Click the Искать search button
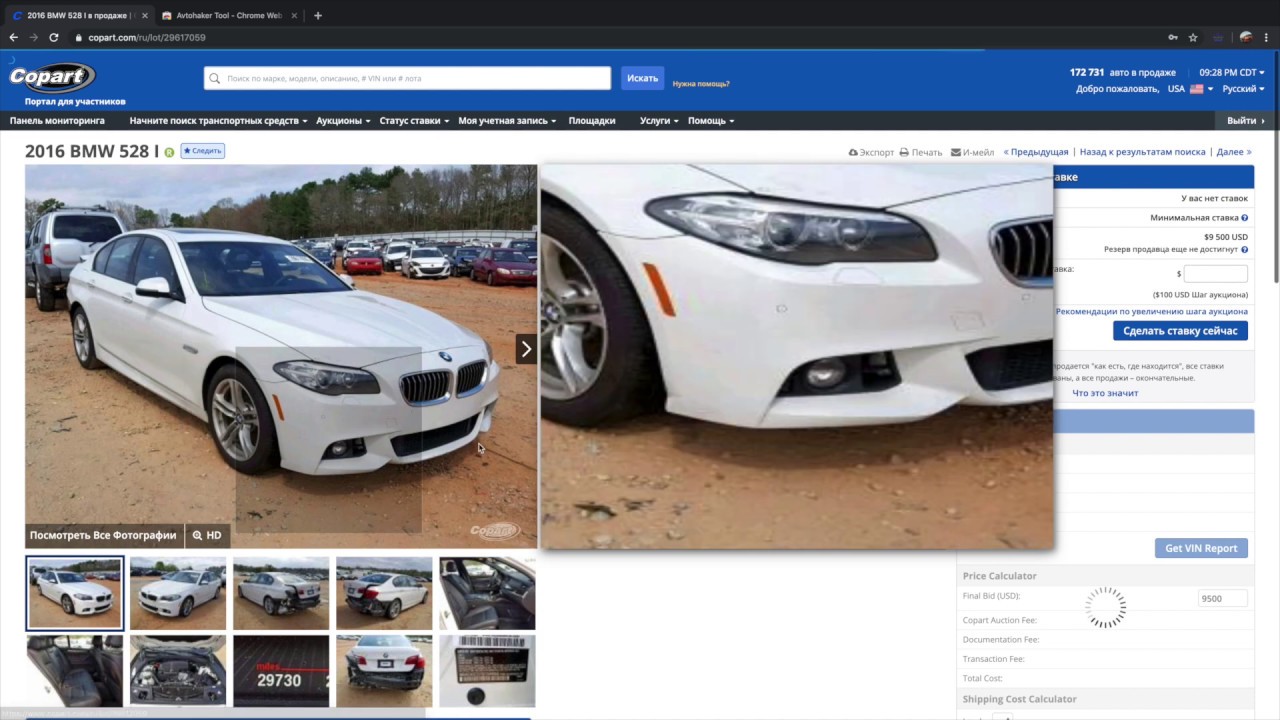The image size is (1280, 720). click(642, 78)
